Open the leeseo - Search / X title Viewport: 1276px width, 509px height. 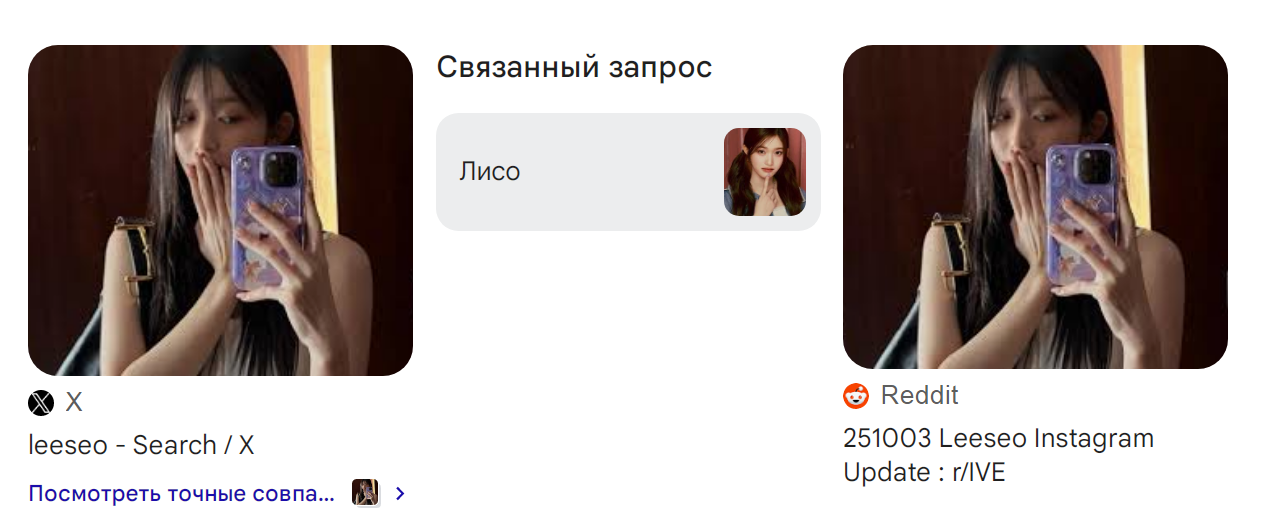[x=141, y=445]
